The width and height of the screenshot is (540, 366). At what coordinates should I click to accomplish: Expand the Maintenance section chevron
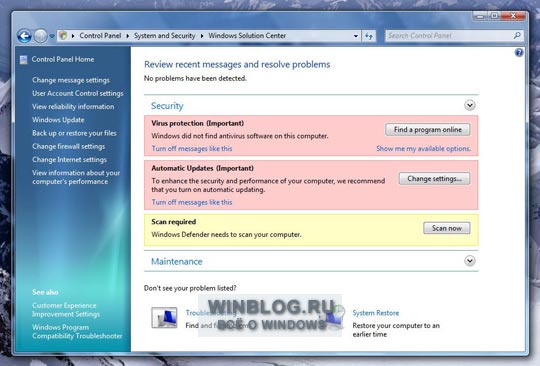click(x=470, y=261)
